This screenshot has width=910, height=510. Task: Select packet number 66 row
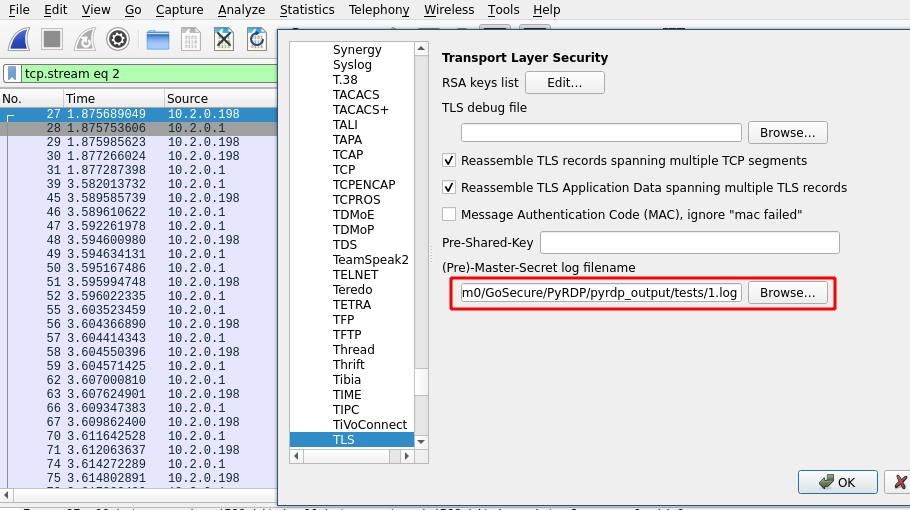(138, 408)
